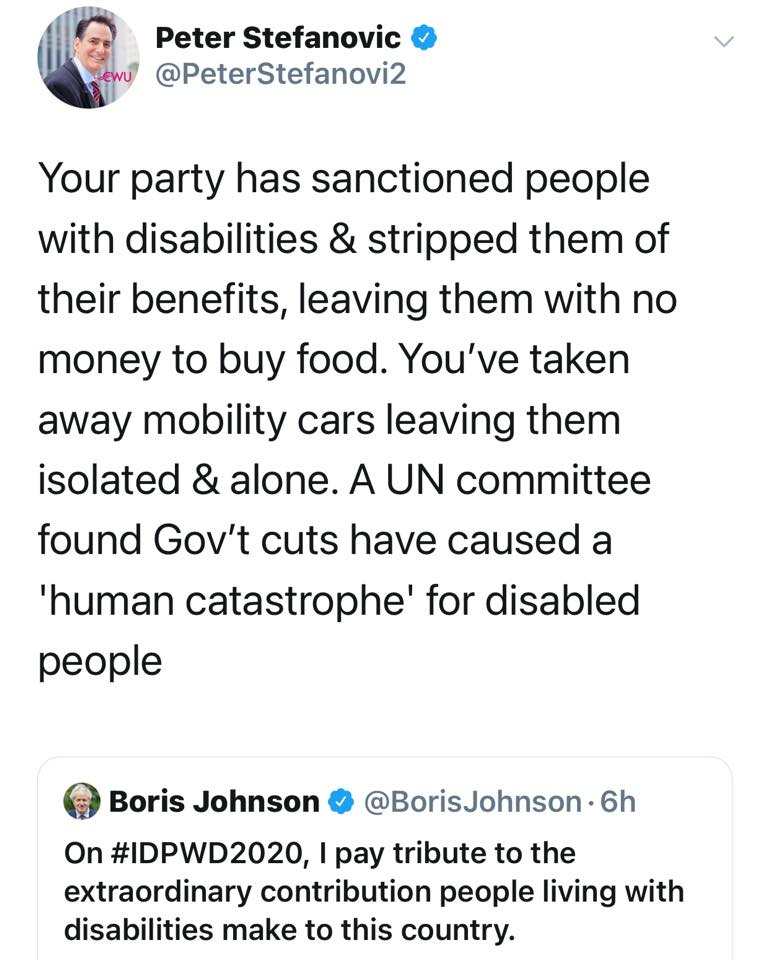Expand the tweet options chevron menu
The height and width of the screenshot is (960, 768).
(724, 42)
